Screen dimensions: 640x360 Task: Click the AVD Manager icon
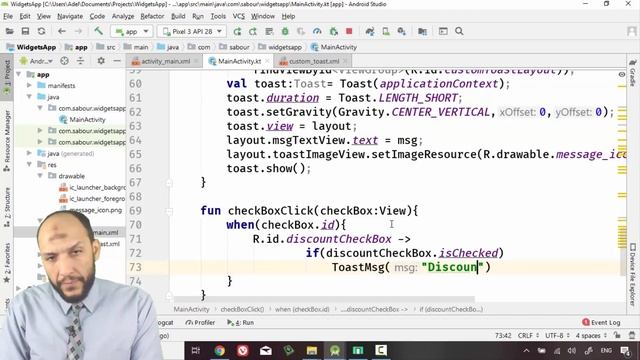point(386,31)
